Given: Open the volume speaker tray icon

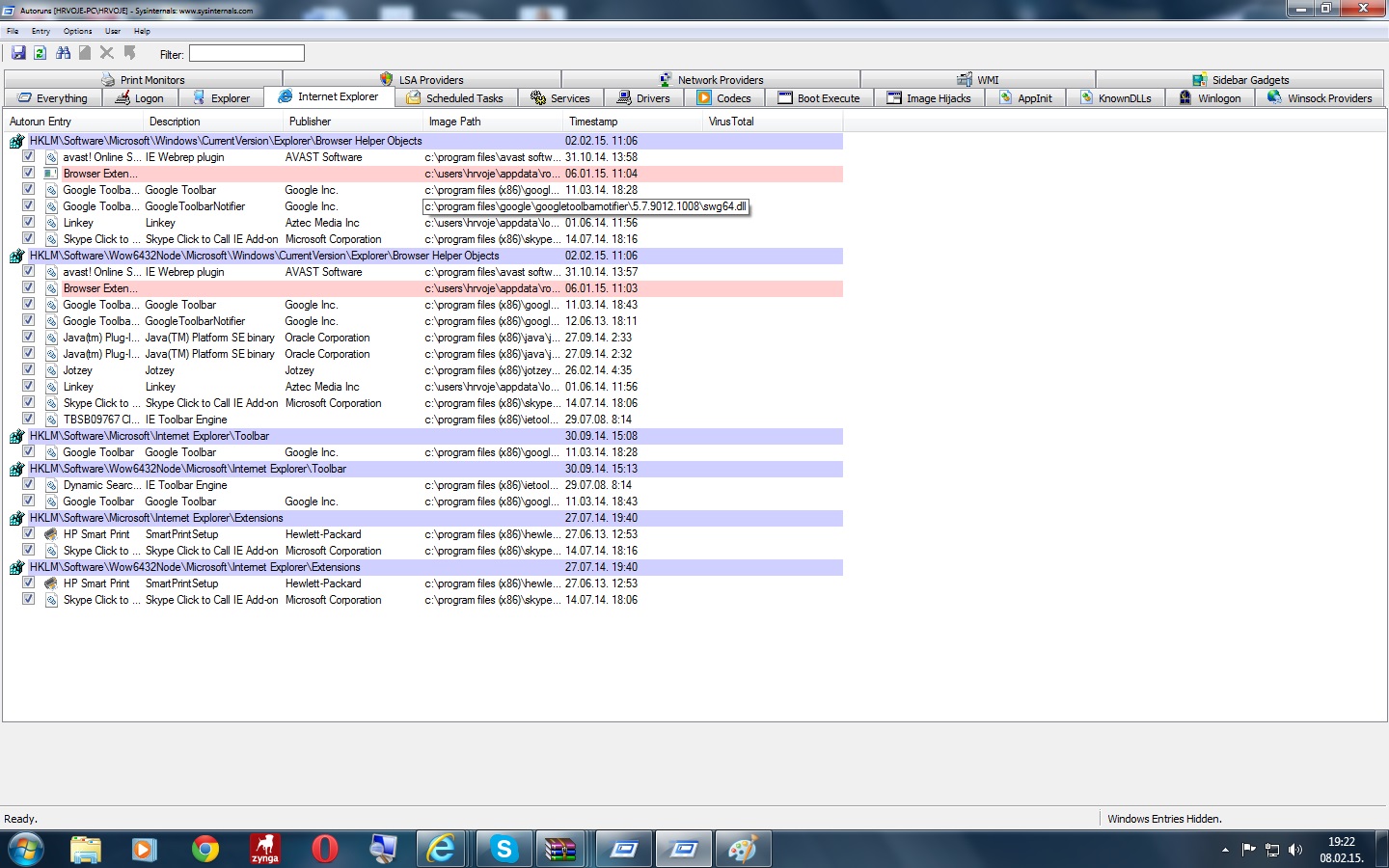Looking at the screenshot, I should [x=1295, y=850].
